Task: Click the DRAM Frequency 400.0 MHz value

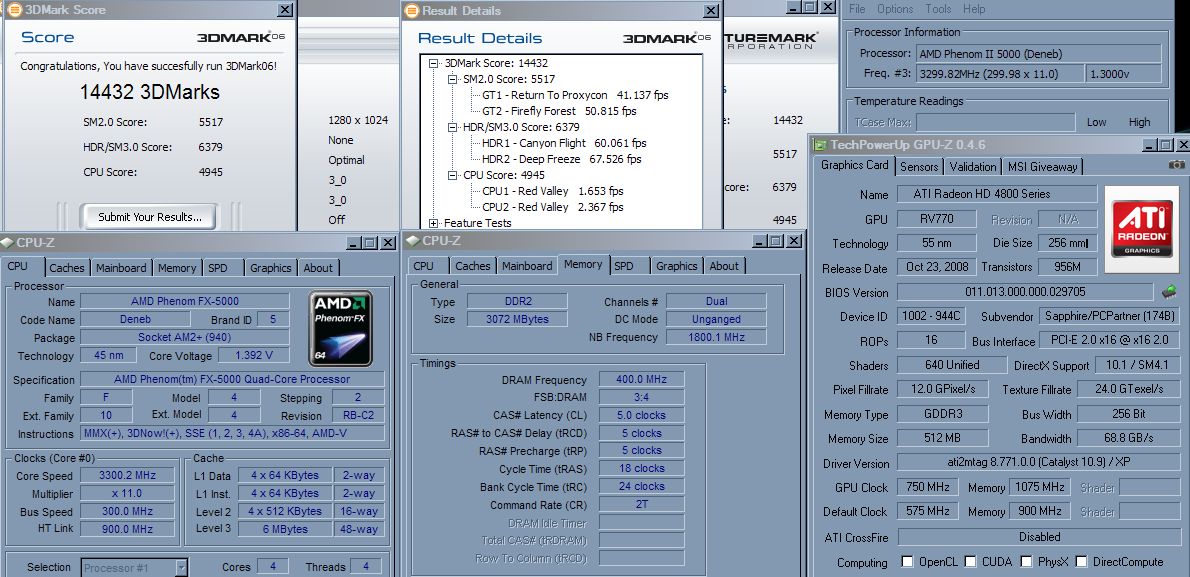Action: pyautogui.click(x=641, y=380)
